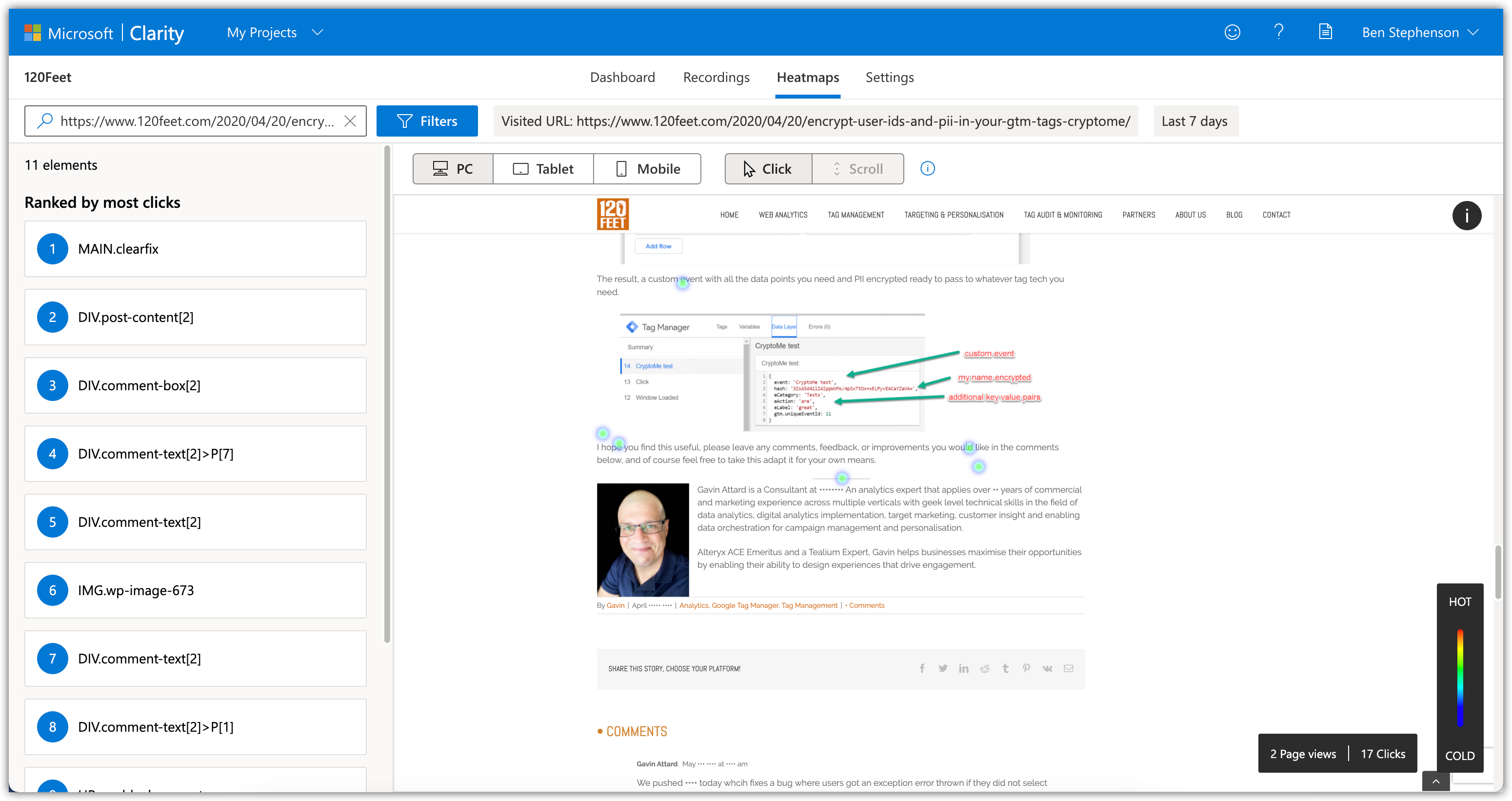Share on VK icon

click(x=1047, y=668)
